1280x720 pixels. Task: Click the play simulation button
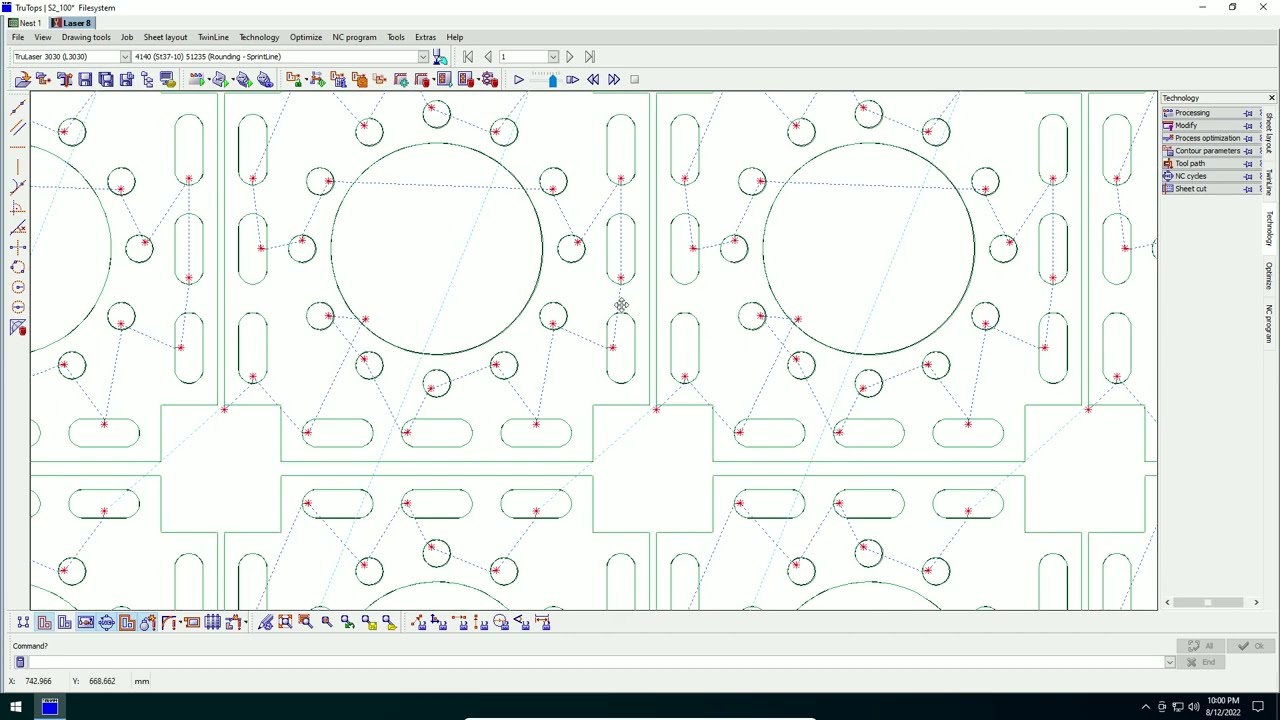coord(518,79)
